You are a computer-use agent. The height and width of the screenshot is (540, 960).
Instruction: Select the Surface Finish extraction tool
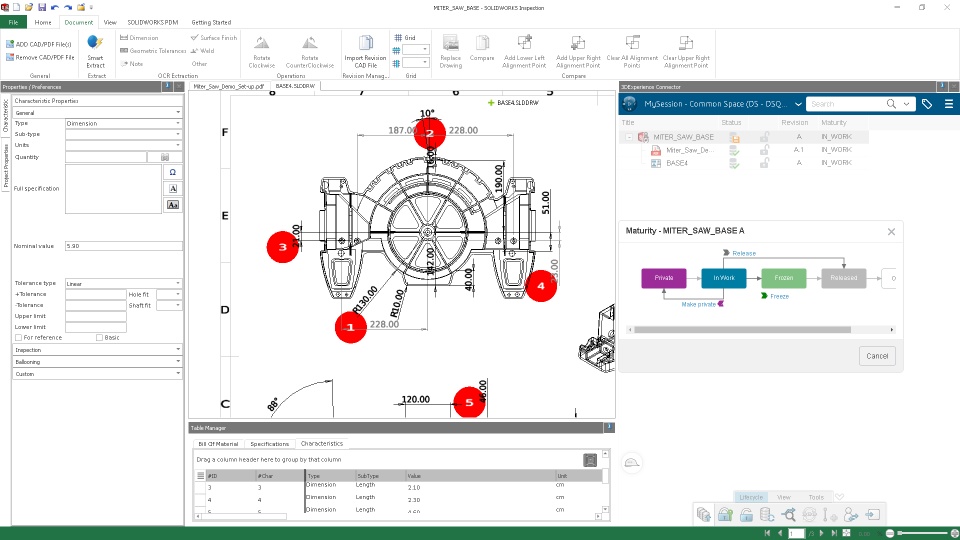tap(214, 37)
